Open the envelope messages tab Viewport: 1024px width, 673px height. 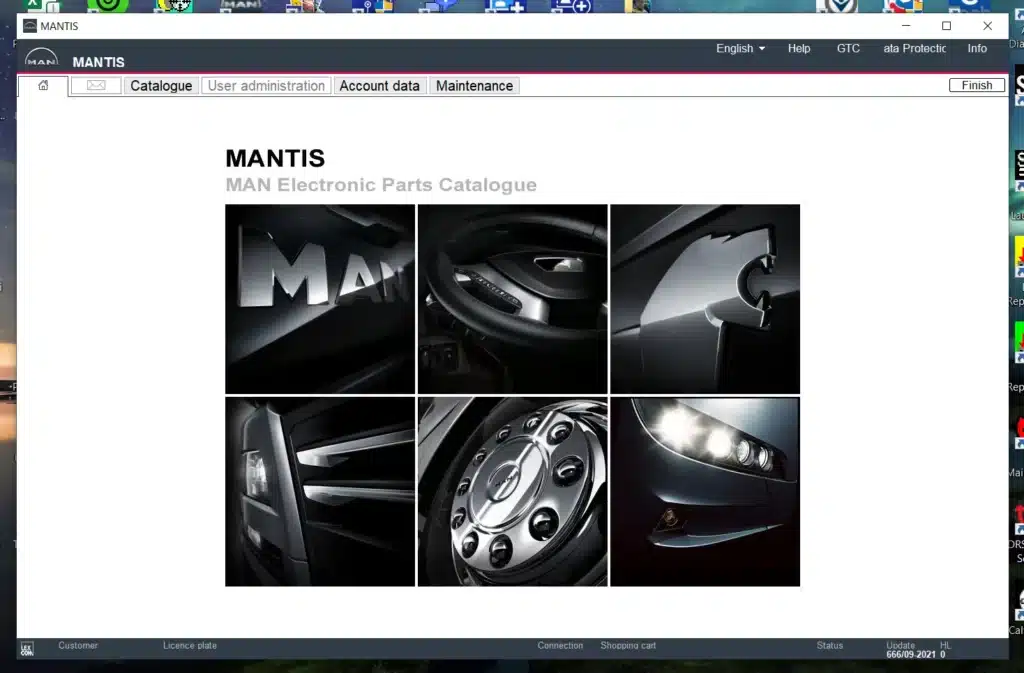tap(96, 86)
